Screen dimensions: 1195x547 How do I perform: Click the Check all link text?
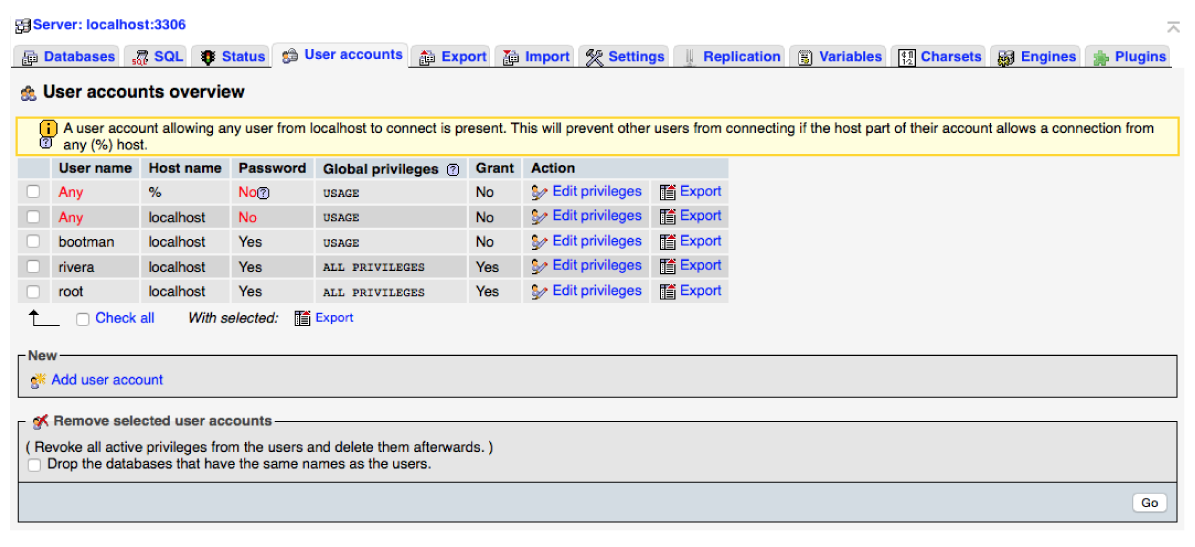click(x=124, y=318)
